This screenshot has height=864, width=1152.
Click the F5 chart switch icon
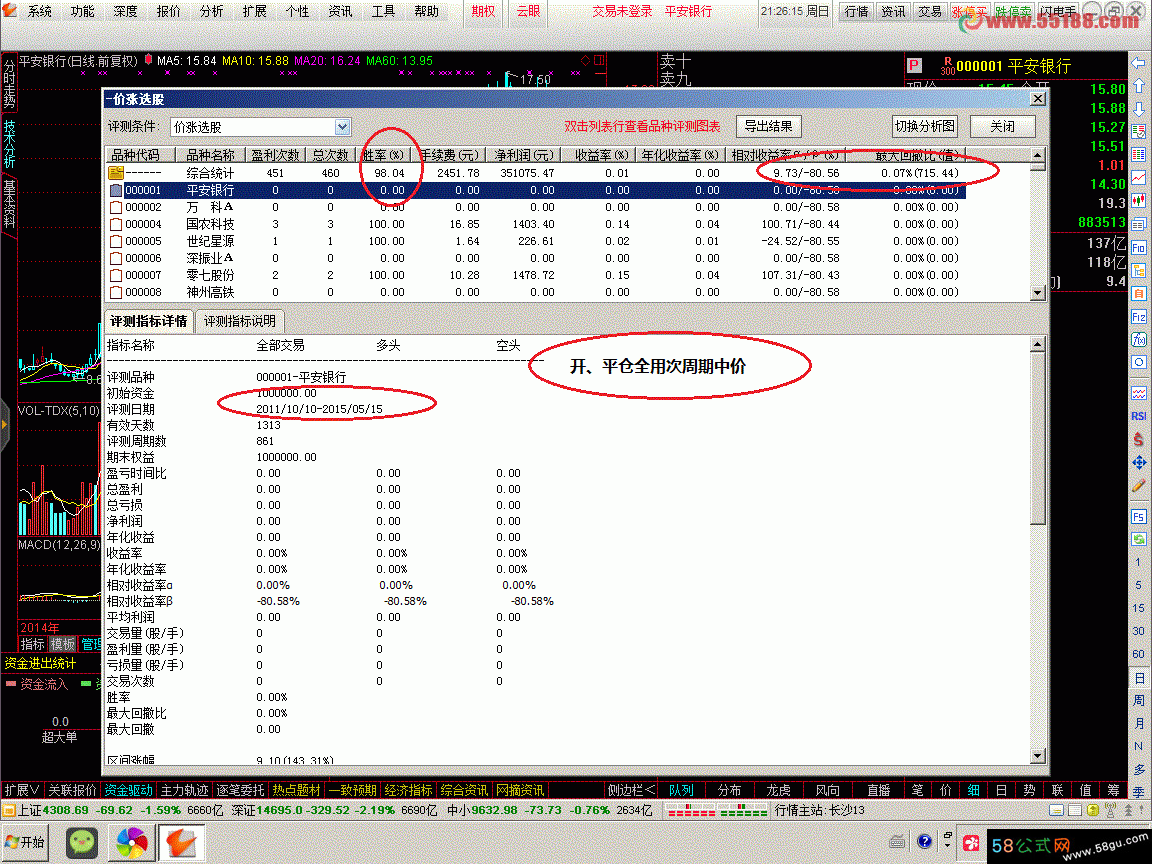tap(1138, 516)
